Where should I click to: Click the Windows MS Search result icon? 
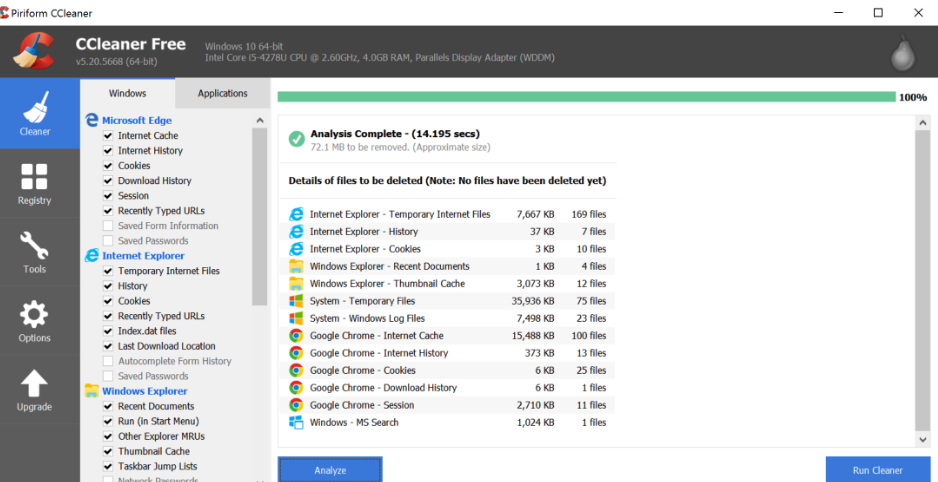point(296,423)
